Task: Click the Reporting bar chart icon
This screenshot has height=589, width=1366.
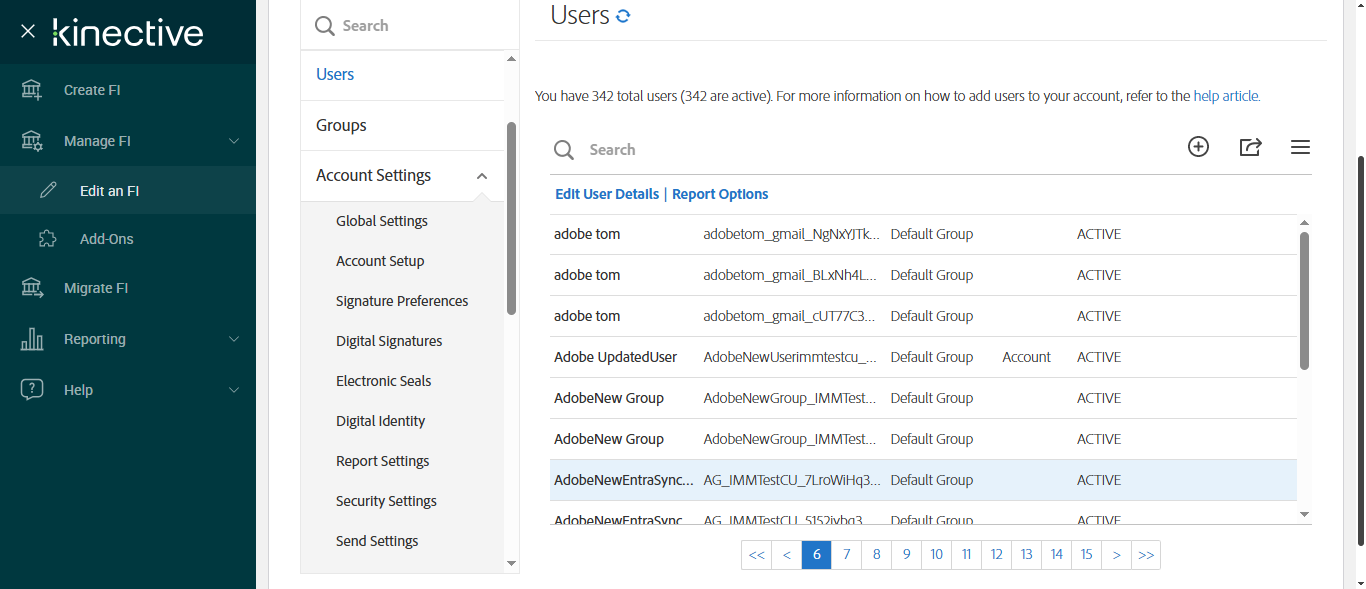Action: (x=32, y=339)
